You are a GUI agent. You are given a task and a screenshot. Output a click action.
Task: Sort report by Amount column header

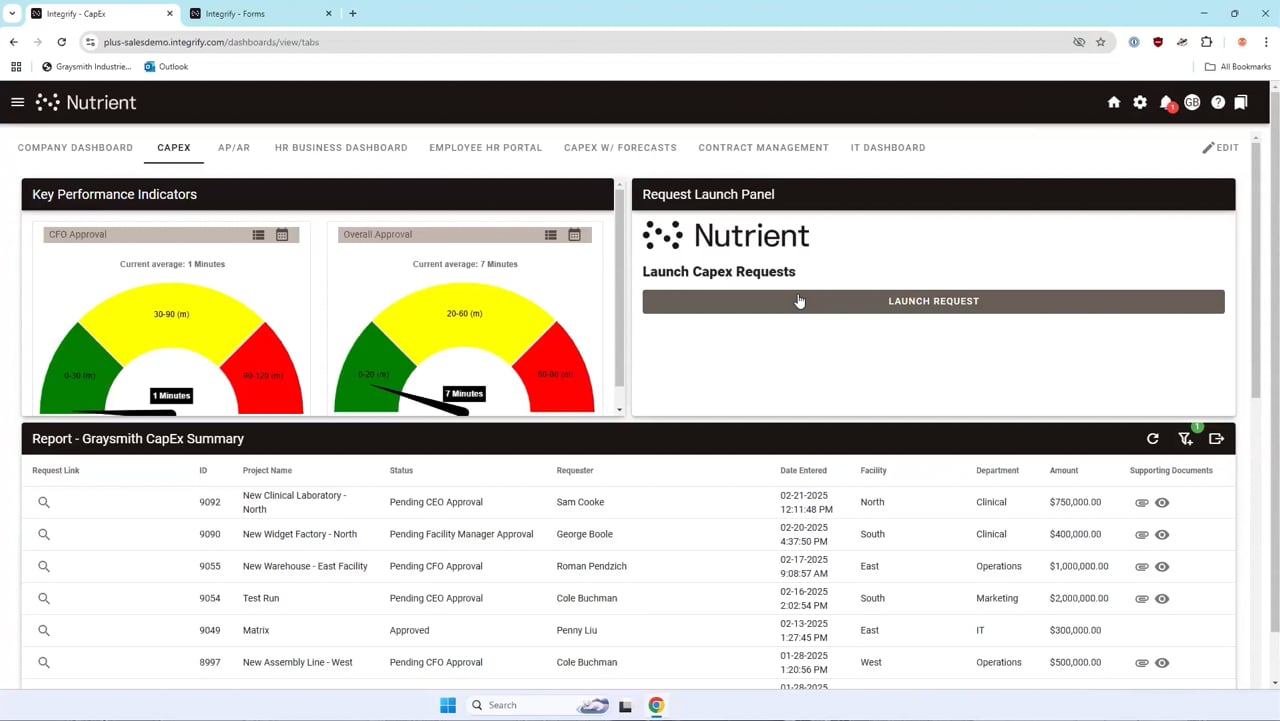pyautogui.click(x=1064, y=470)
